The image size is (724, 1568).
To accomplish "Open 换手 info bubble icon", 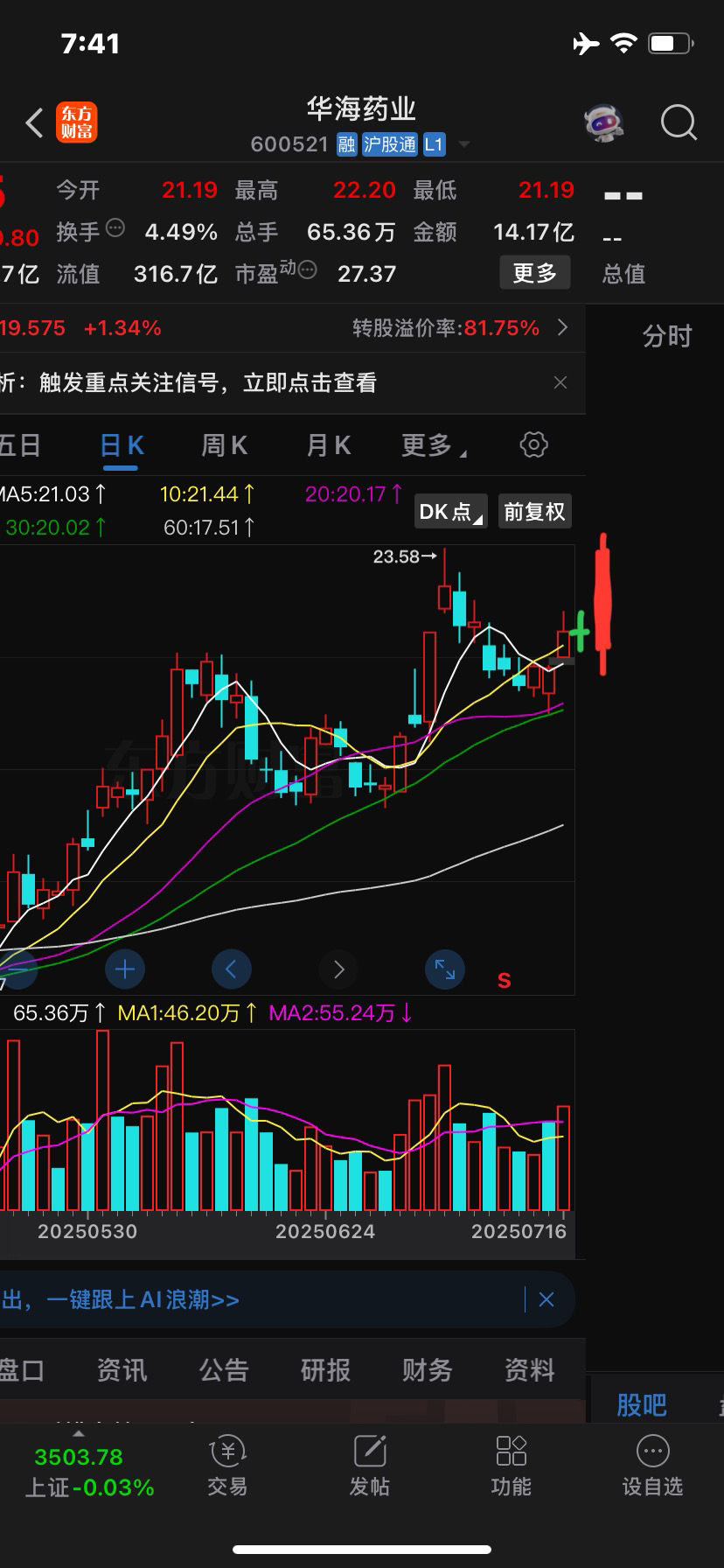I will pos(115,229).
